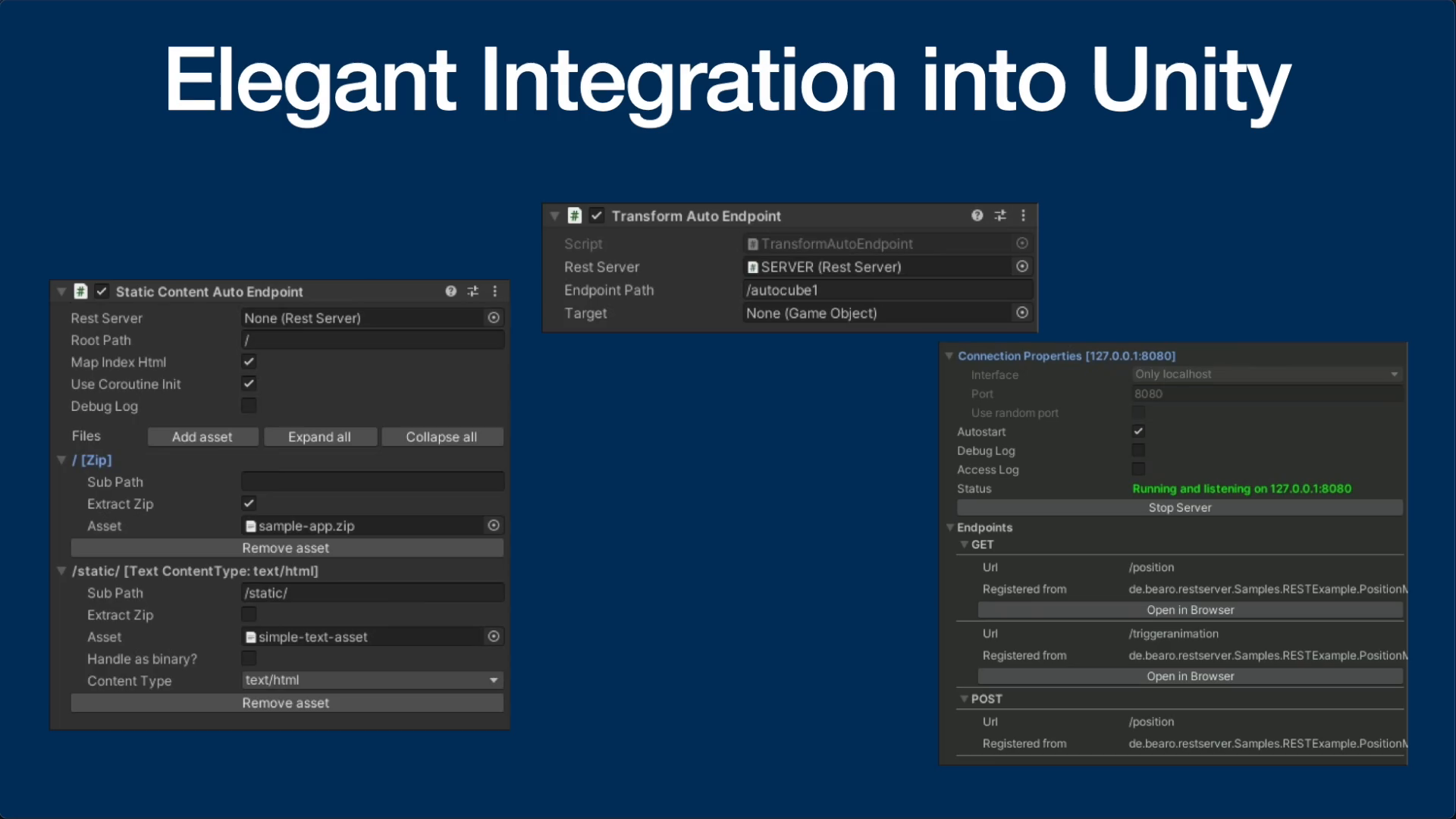Click the /static/ Sub Path field
This screenshot has width=1456, height=819.
(372, 592)
